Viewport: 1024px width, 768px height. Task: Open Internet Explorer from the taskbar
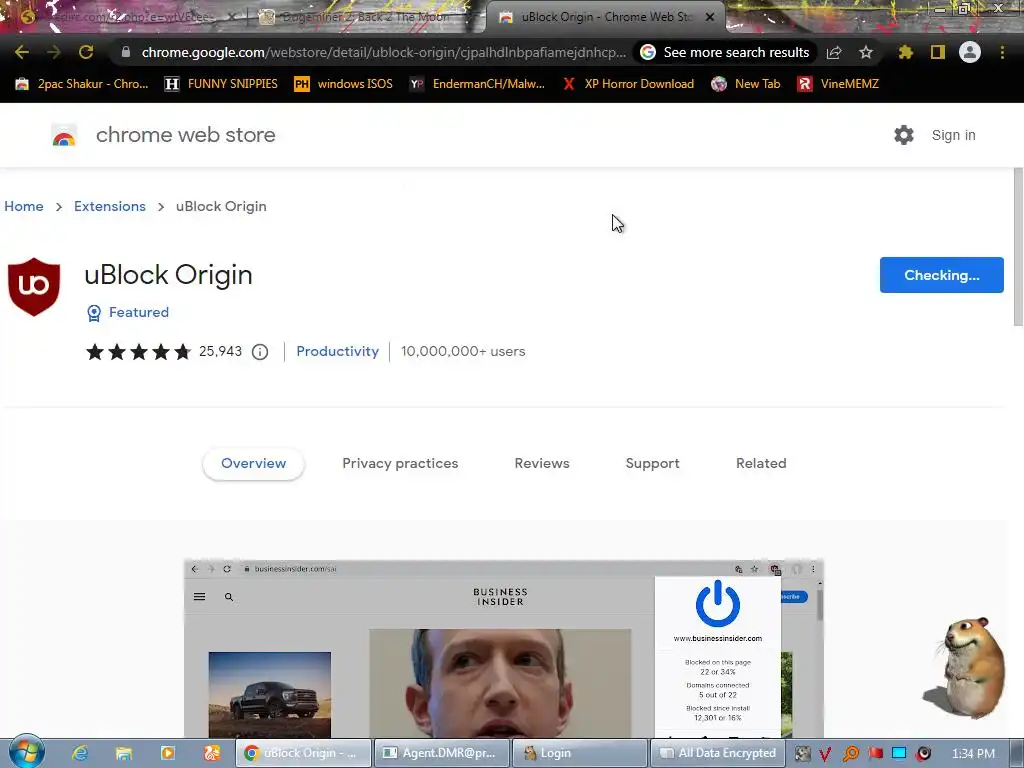(x=80, y=753)
